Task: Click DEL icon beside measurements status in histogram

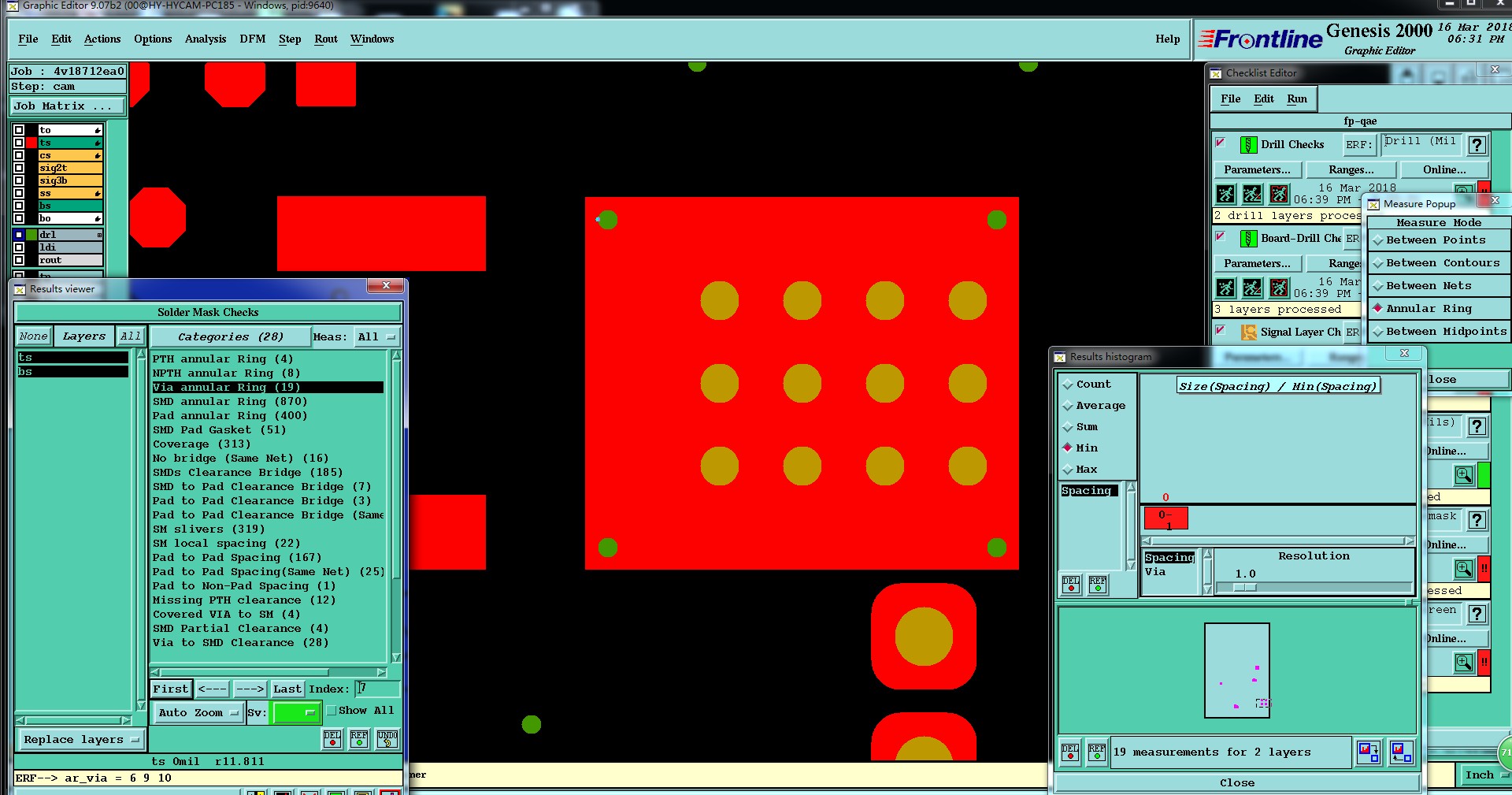Action: (x=1070, y=752)
